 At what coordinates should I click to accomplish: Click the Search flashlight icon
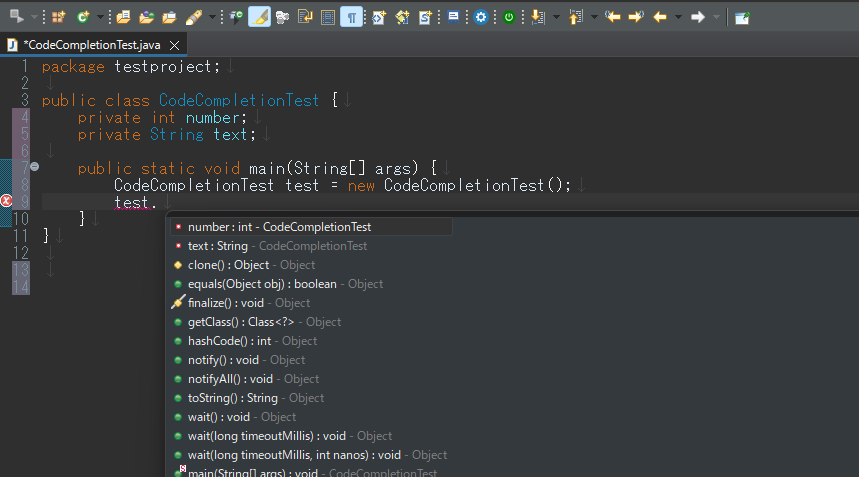click(193, 18)
